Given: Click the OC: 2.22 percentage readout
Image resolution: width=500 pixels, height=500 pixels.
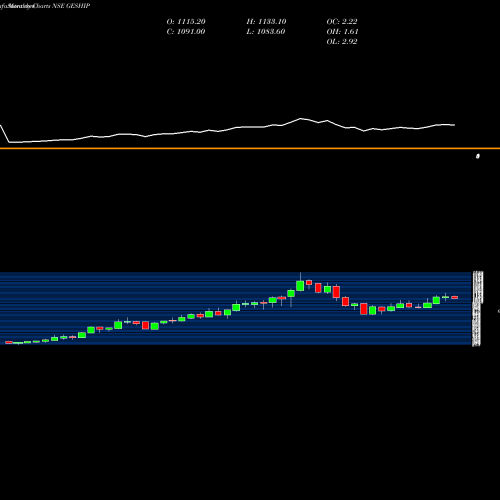Looking at the screenshot, I should (x=342, y=22).
